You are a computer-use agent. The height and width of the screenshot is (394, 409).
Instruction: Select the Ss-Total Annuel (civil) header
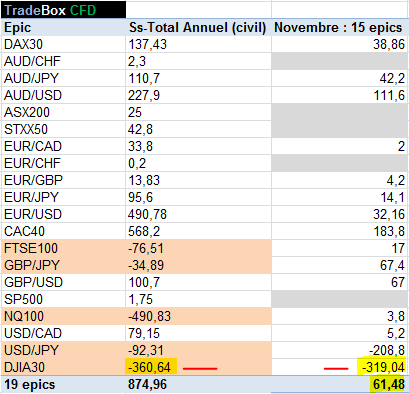click(198, 27)
